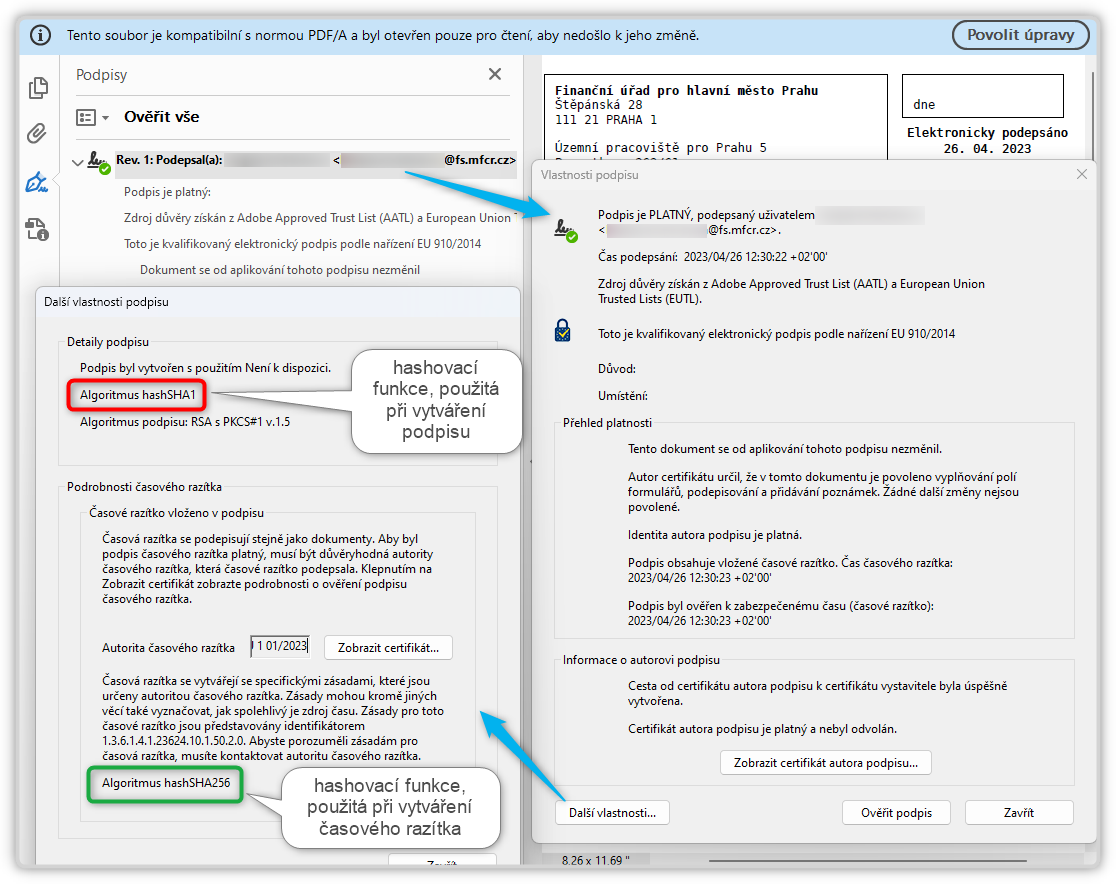1116x884 pixels.
Task: Click the Povolit úpravy button
Action: [1020, 35]
